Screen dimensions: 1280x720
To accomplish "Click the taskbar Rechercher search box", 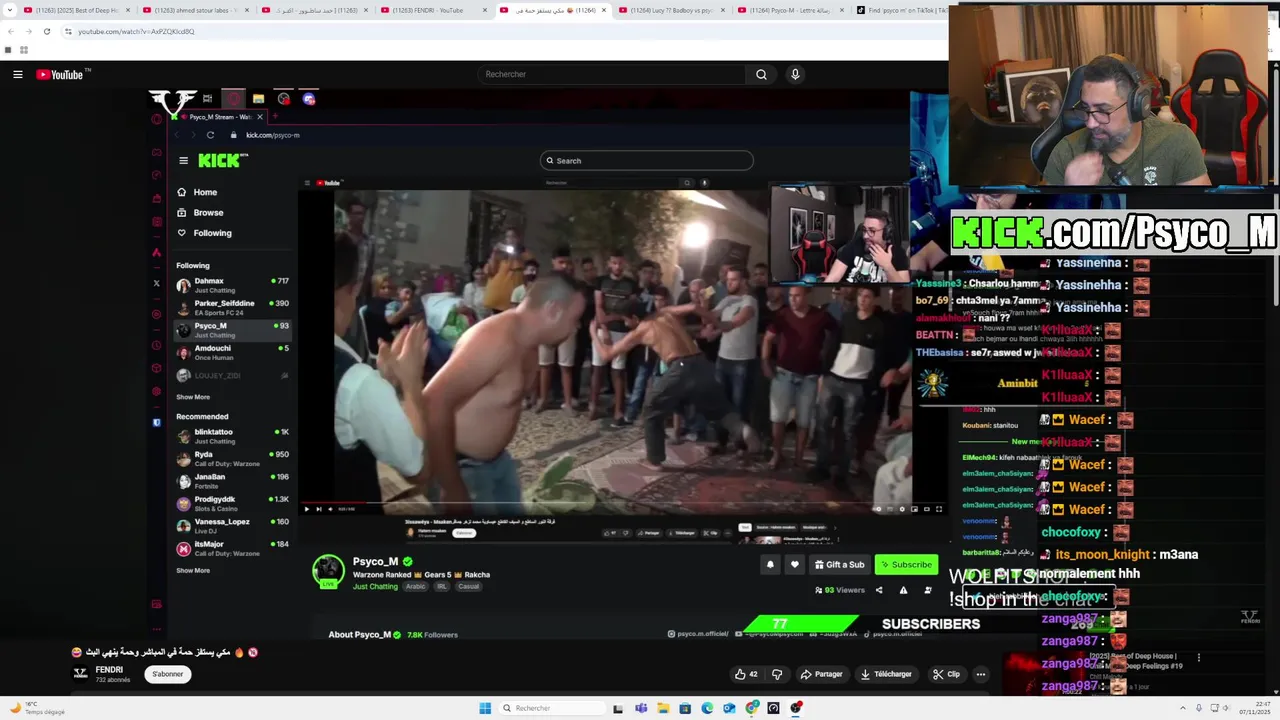I will (x=552, y=708).
